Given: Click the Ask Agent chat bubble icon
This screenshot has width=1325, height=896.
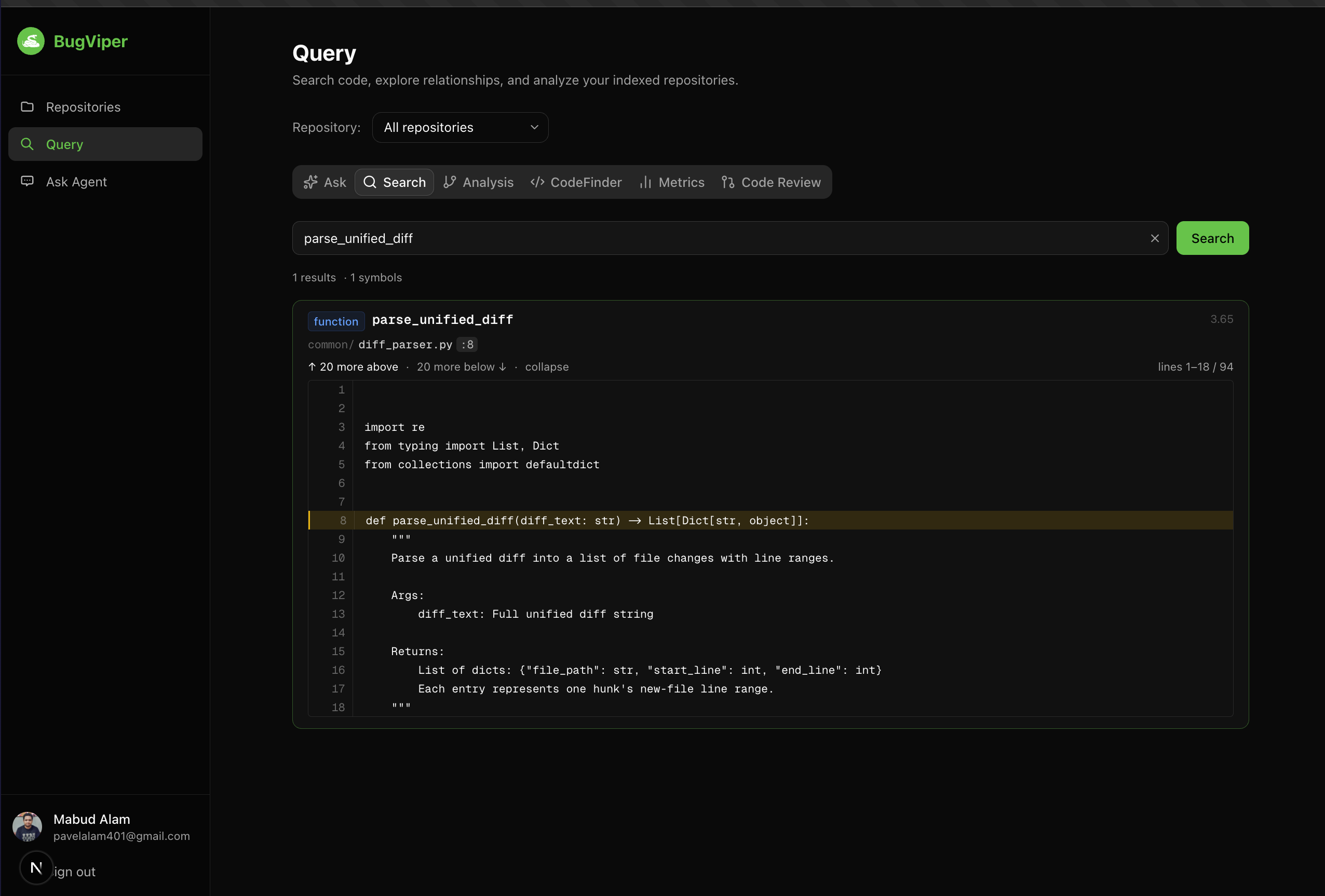Looking at the screenshot, I should tap(27, 181).
